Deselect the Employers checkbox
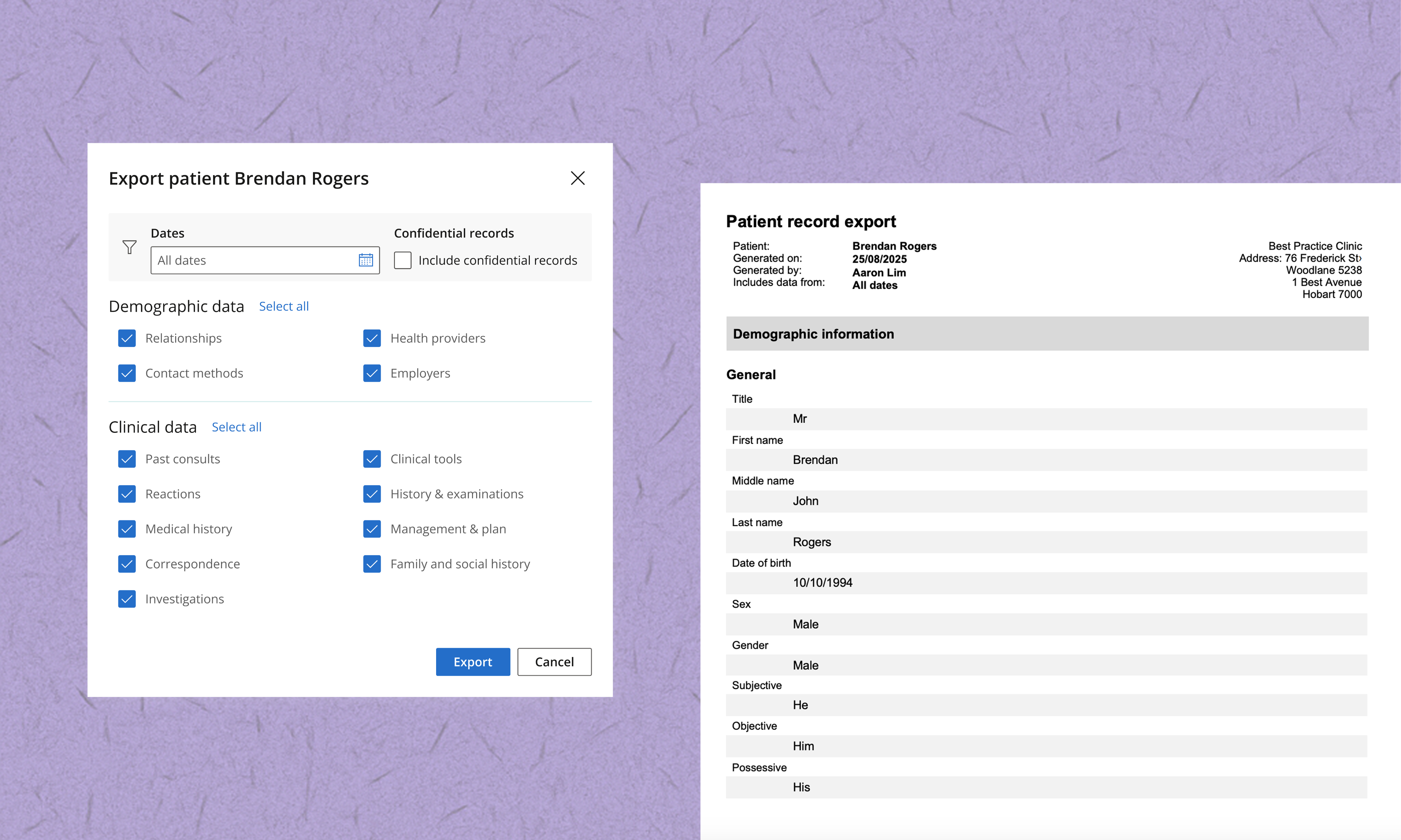This screenshot has width=1401, height=840. pyautogui.click(x=372, y=374)
